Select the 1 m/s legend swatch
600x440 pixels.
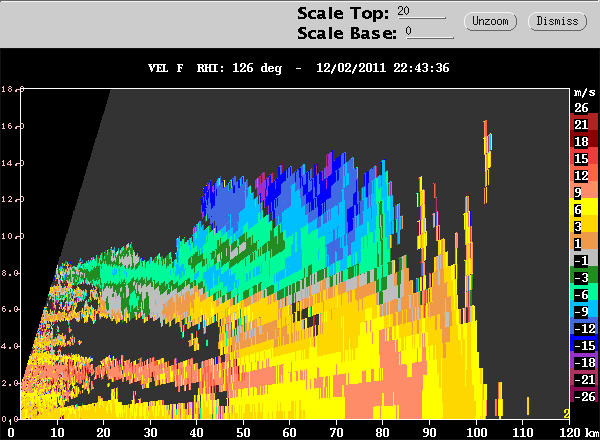click(x=581, y=243)
